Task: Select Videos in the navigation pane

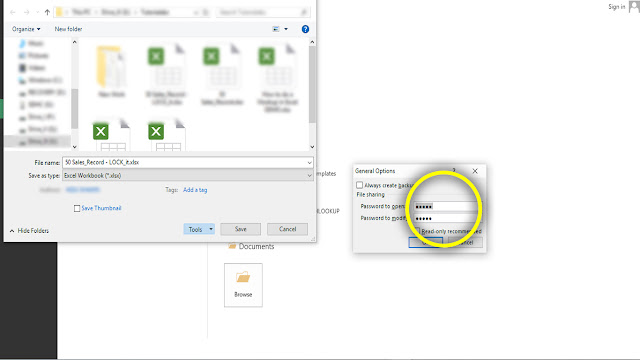Action: 33,68
